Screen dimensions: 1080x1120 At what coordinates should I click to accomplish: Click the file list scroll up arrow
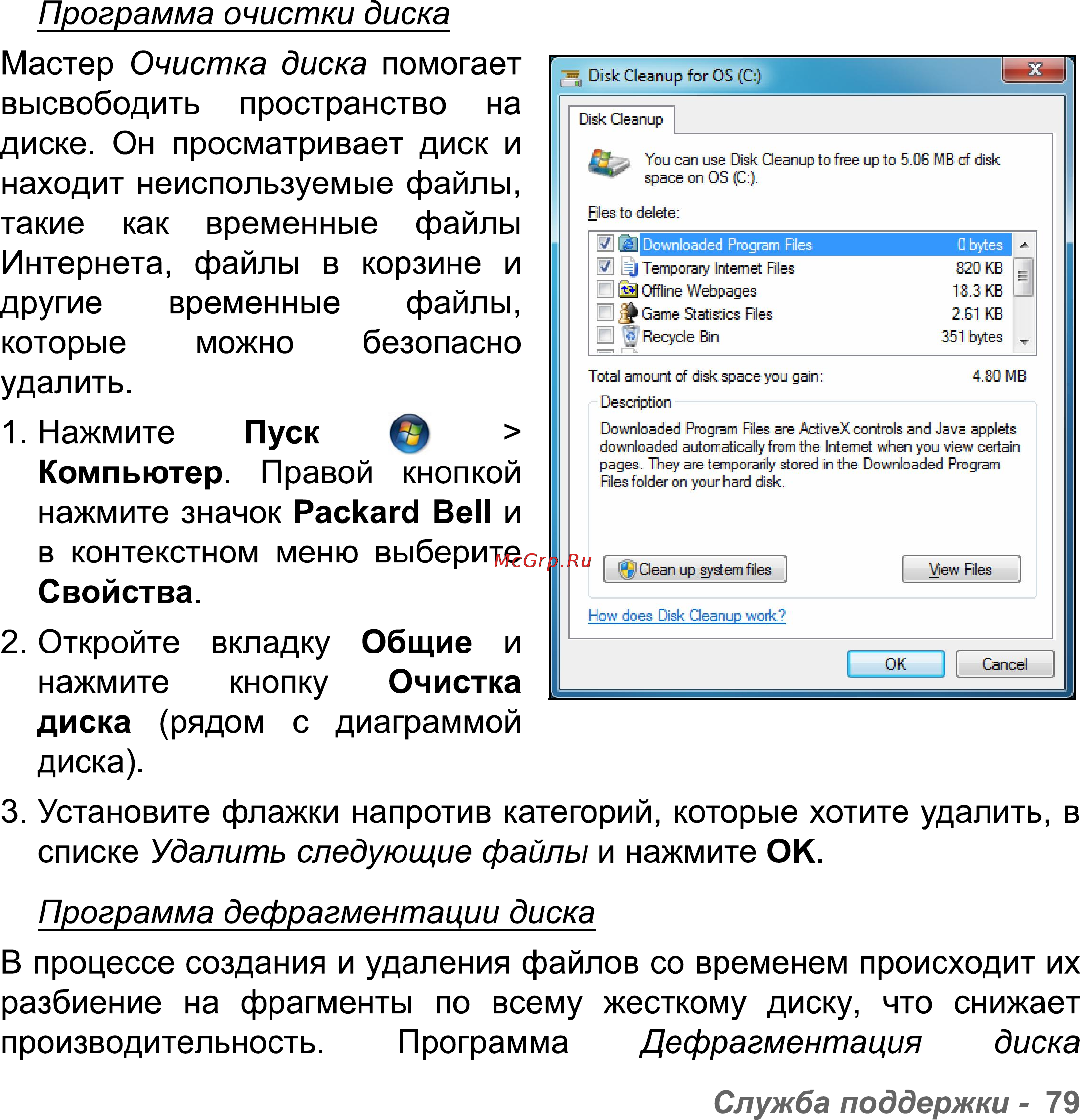click(x=1024, y=244)
